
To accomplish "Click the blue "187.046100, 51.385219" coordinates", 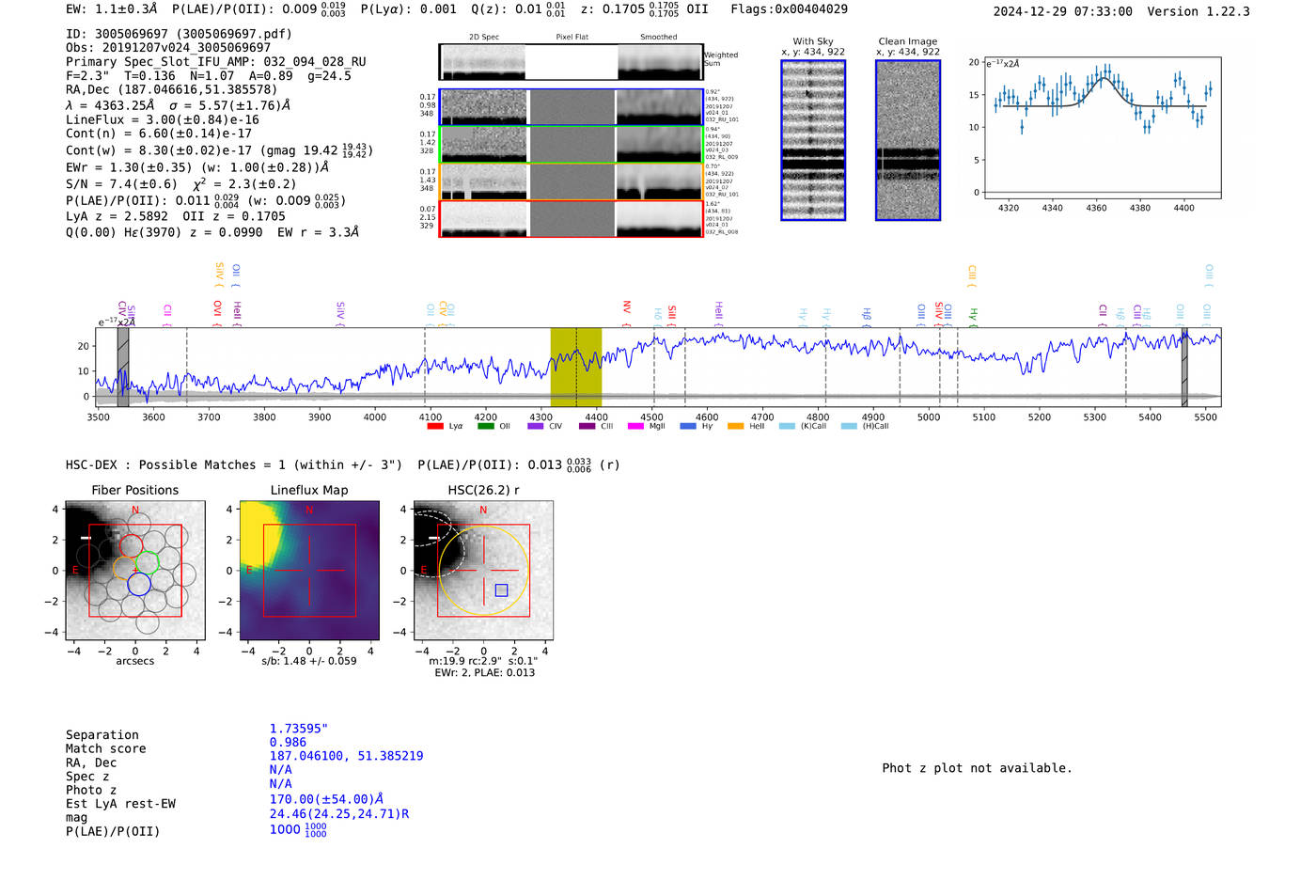I will (x=347, y=756).
